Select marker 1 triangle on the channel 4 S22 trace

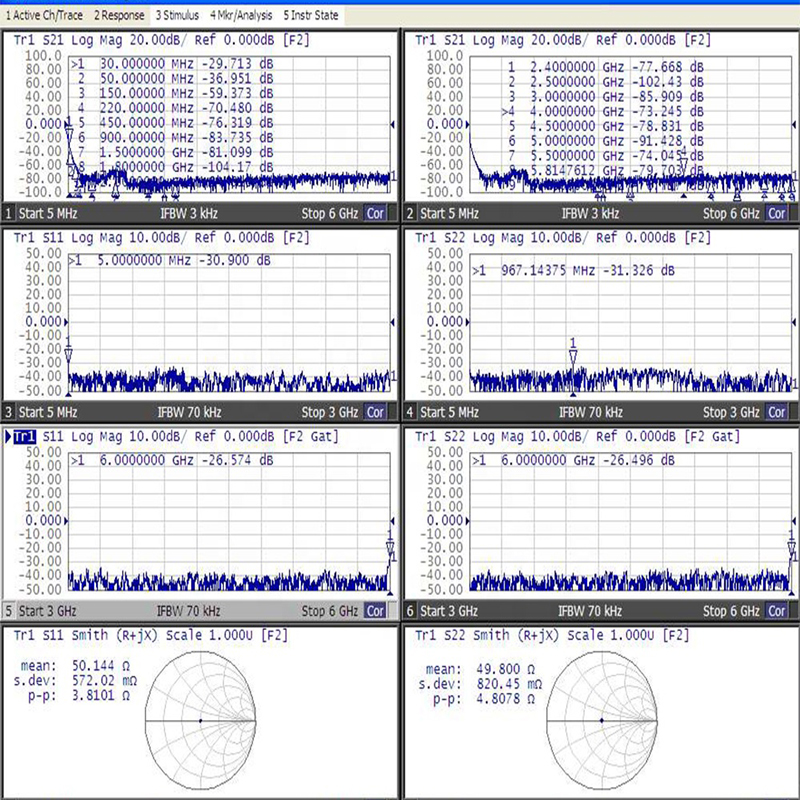[x=573, y=356]
